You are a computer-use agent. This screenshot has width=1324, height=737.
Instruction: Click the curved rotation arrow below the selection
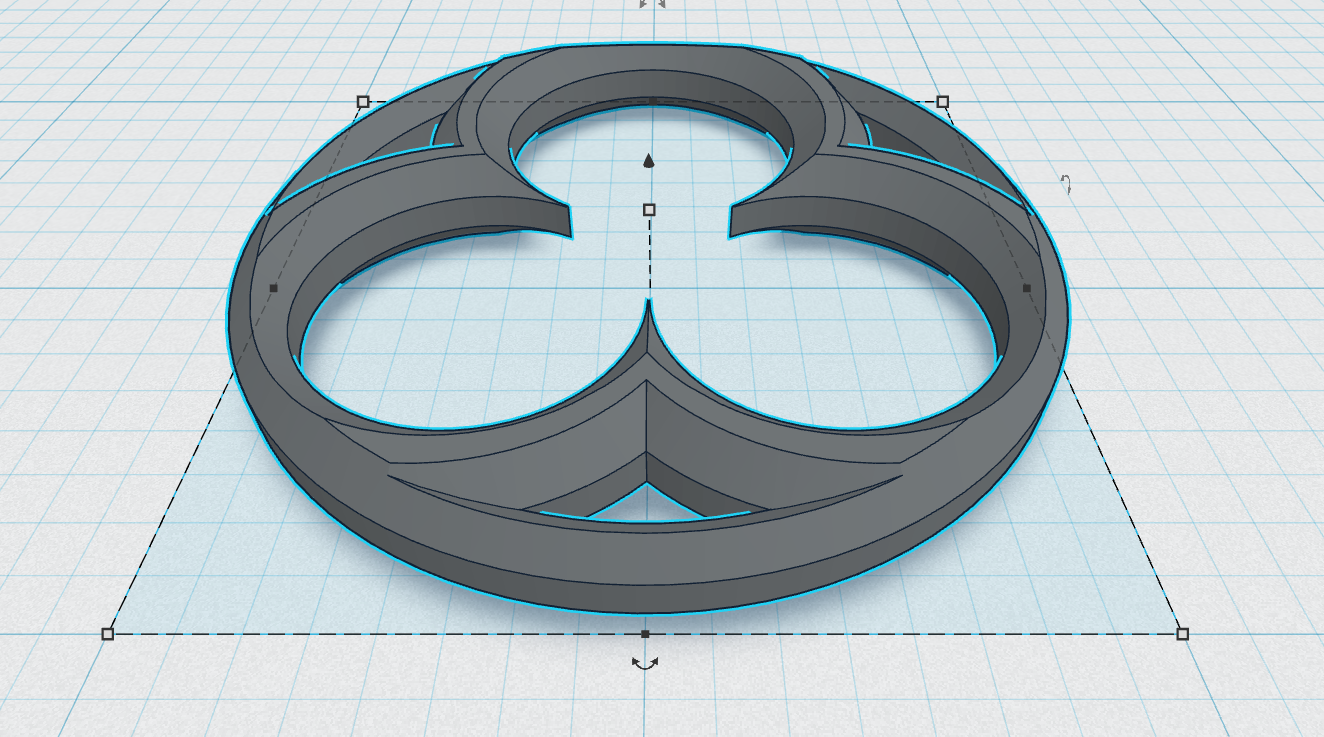coord(645,662)
